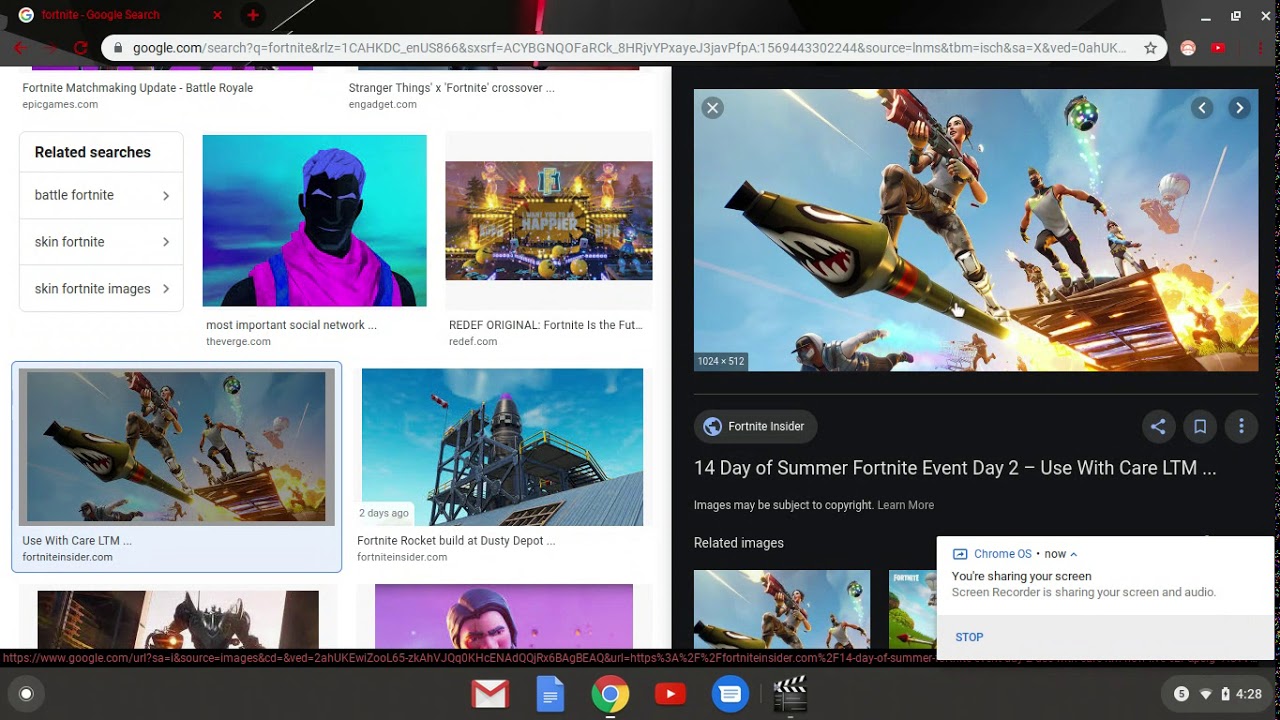Go back to previous page
The width and height of the screenshot is (1280, 720).
pyautogui.click(x=19, y=48)
